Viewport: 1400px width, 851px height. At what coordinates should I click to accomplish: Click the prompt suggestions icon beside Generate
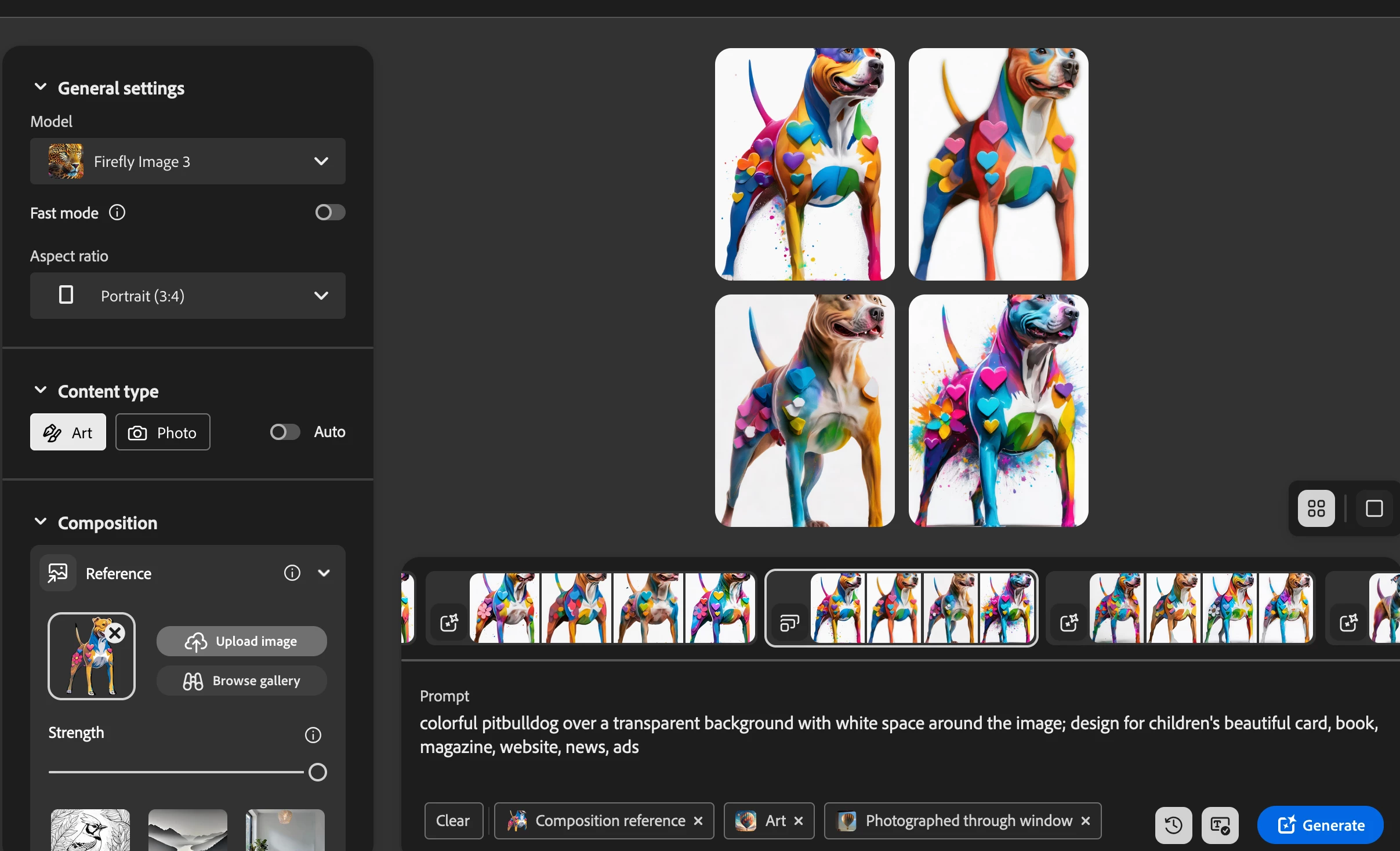click(x=1220, y=824)
